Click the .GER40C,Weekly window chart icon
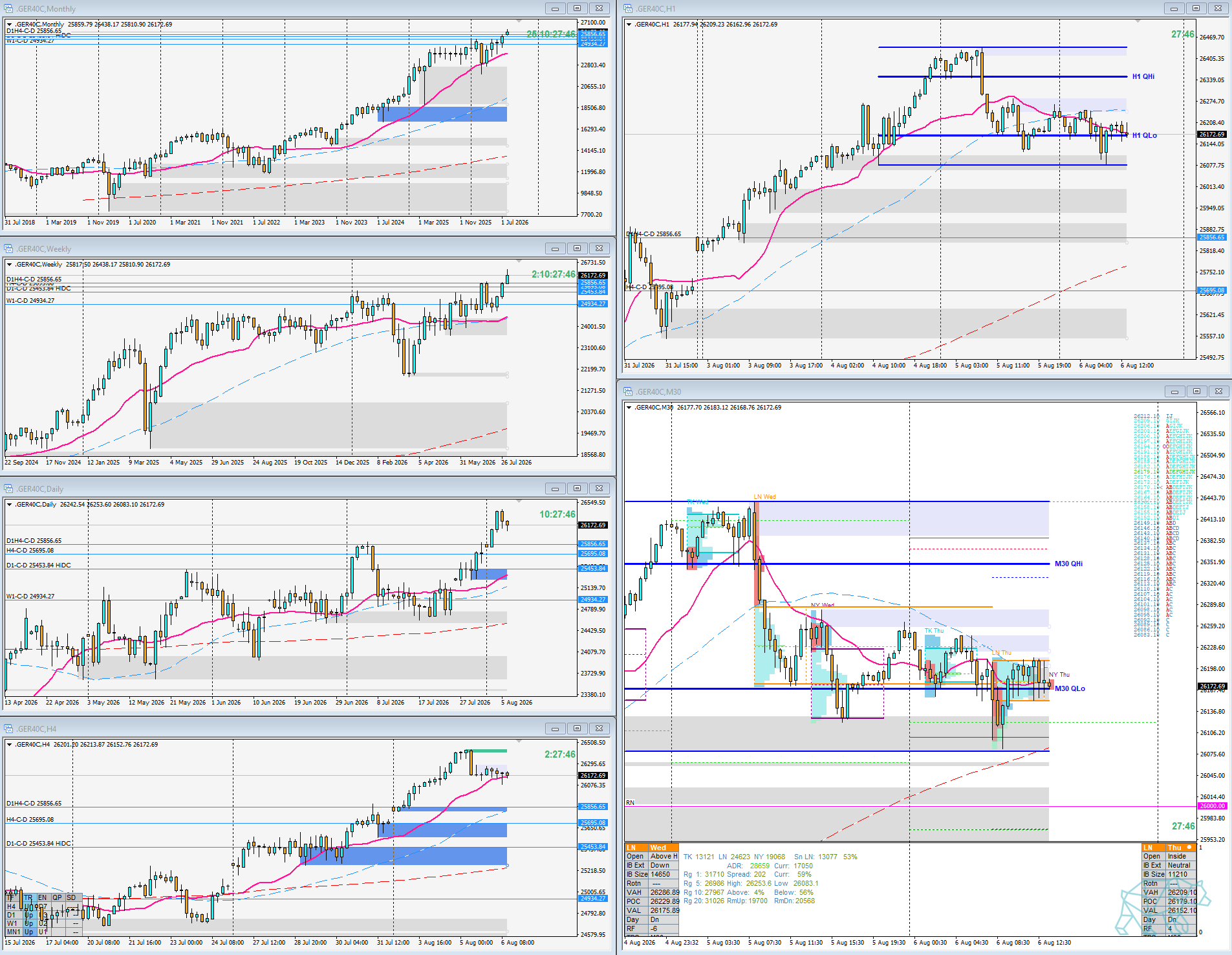This screenshot has height=955, width=1232. 9,248
